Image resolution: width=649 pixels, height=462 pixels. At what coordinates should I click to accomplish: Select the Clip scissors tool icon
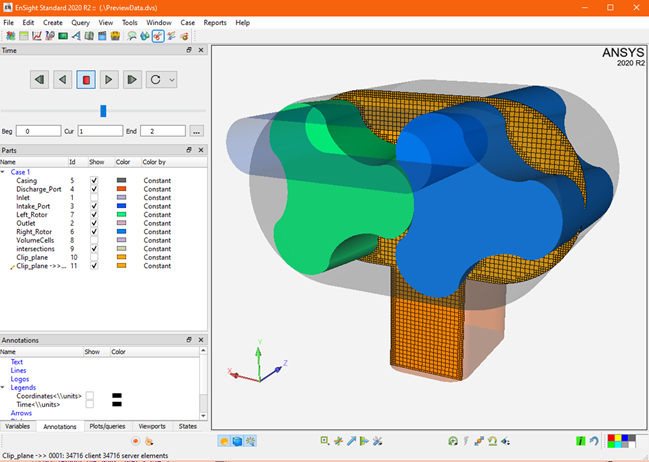158,36
